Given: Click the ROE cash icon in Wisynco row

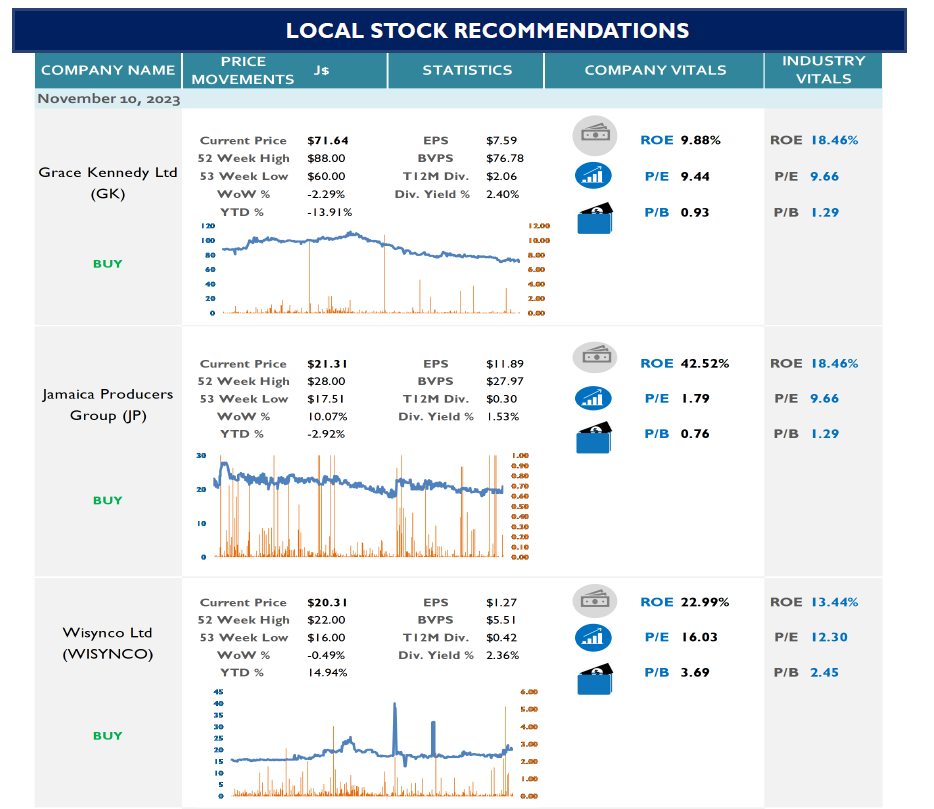Looking at the screenshot, I should (x=594, y=601).
